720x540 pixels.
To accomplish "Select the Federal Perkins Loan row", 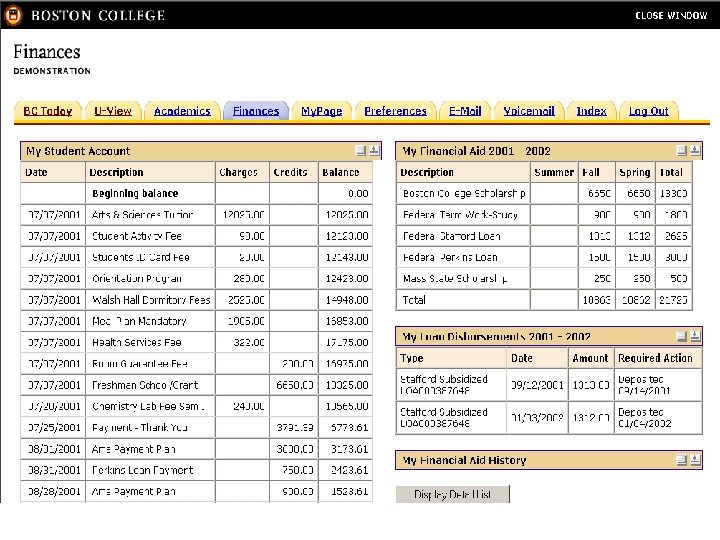I will [544, 257].
